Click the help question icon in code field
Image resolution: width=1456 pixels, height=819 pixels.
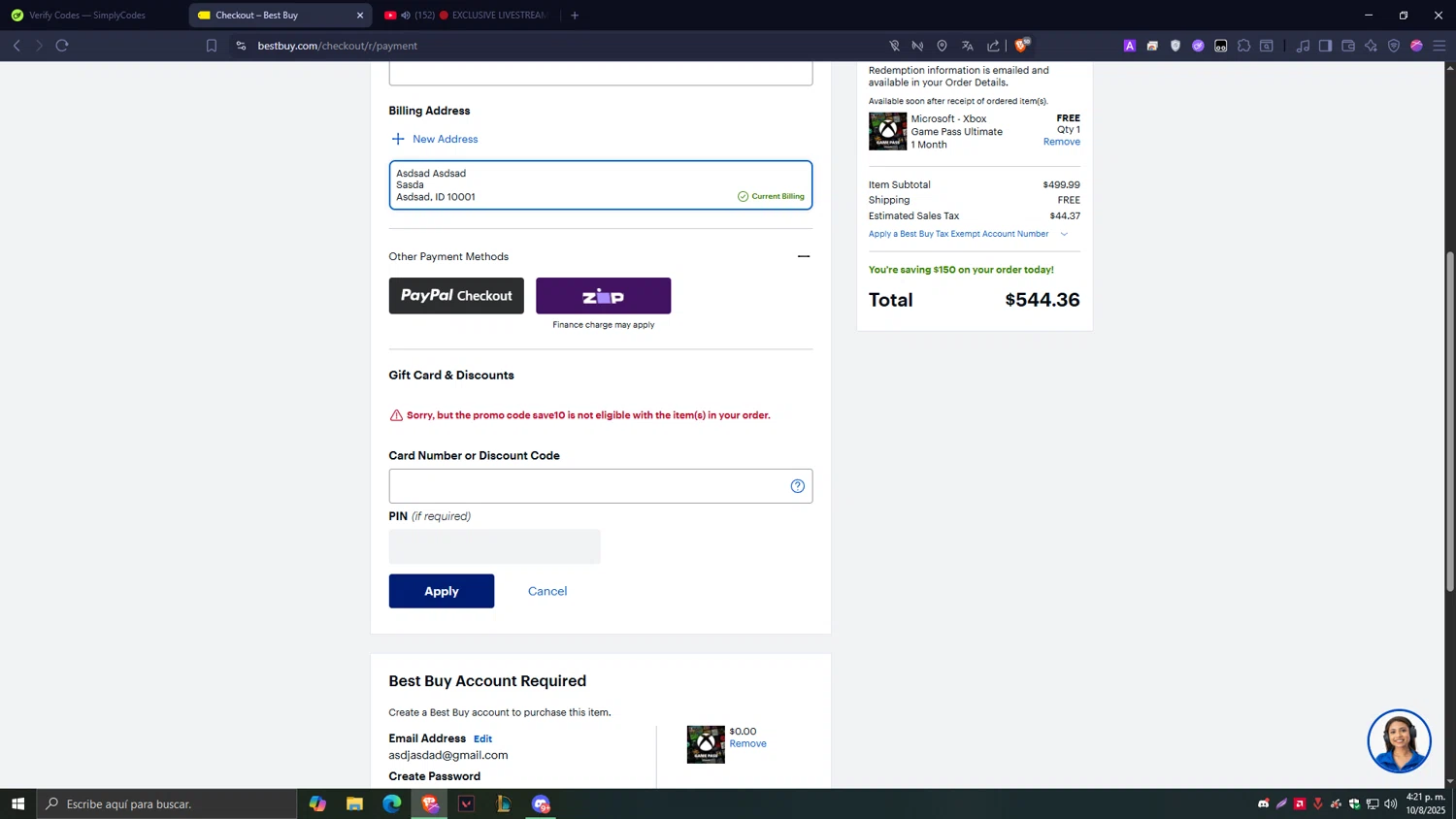point(798,486)
